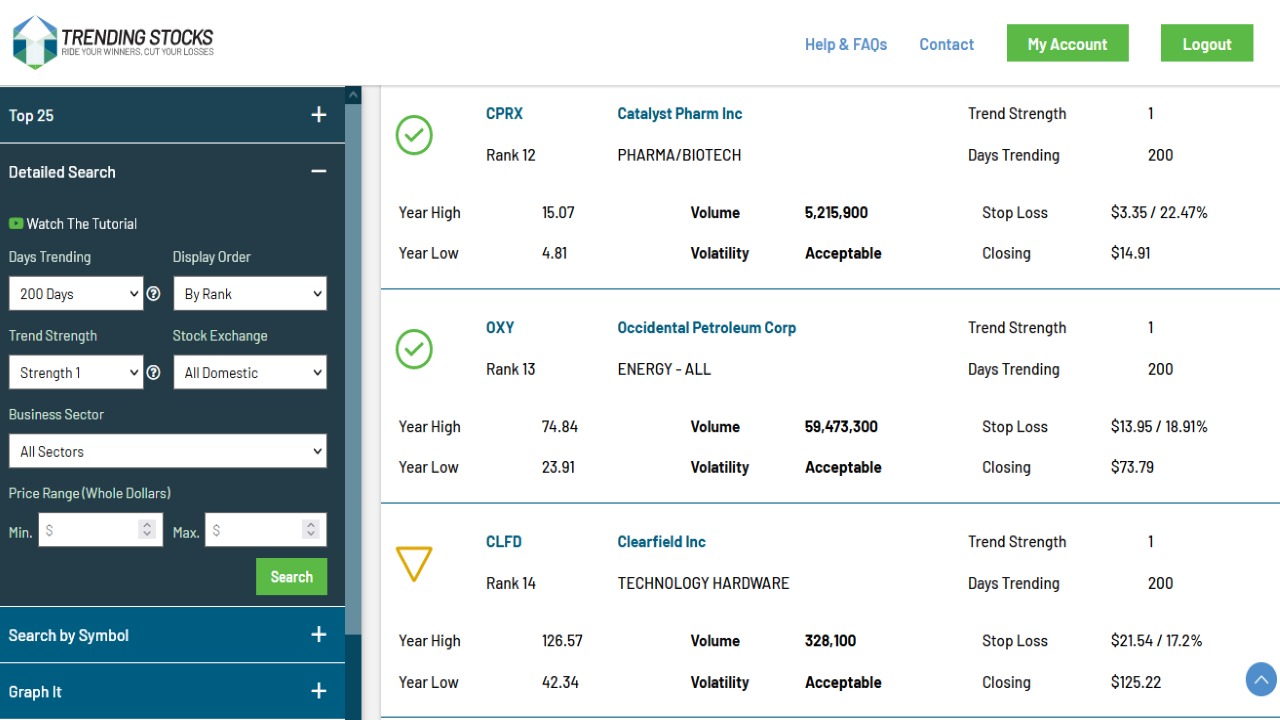Click the $21.54 / 17.2% stop loss

pos(1156,641)
